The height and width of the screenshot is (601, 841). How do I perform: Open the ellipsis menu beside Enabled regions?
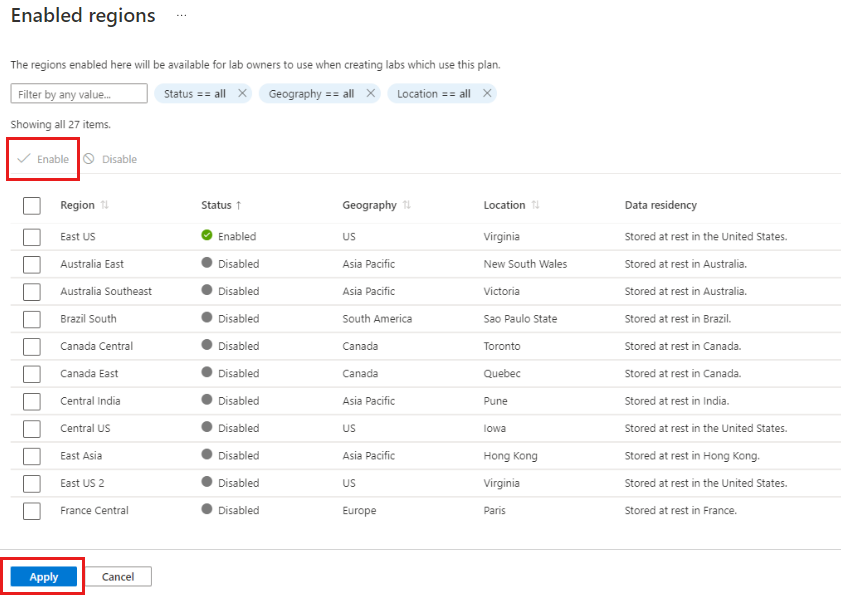[181, 16]
